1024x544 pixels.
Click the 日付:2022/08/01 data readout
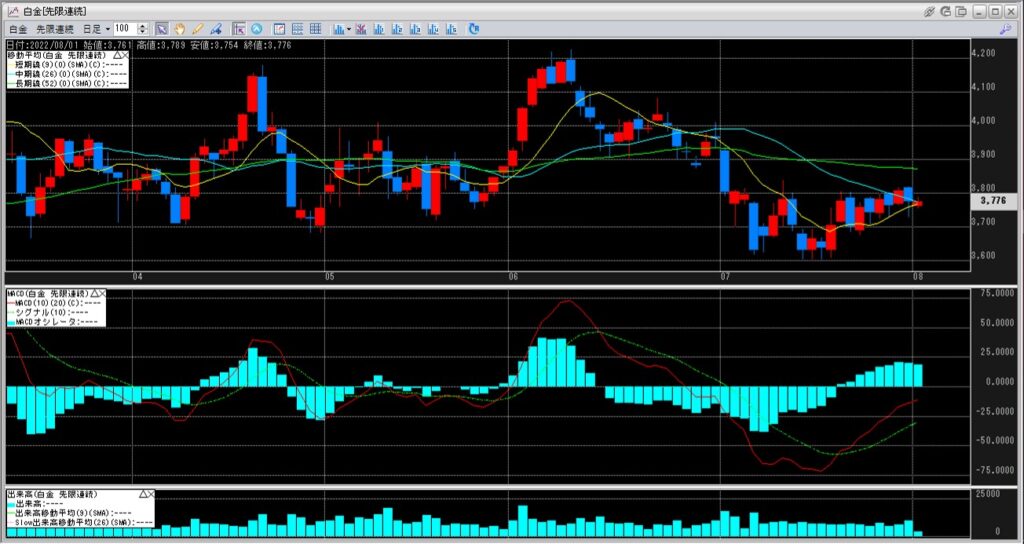(43, 45)
